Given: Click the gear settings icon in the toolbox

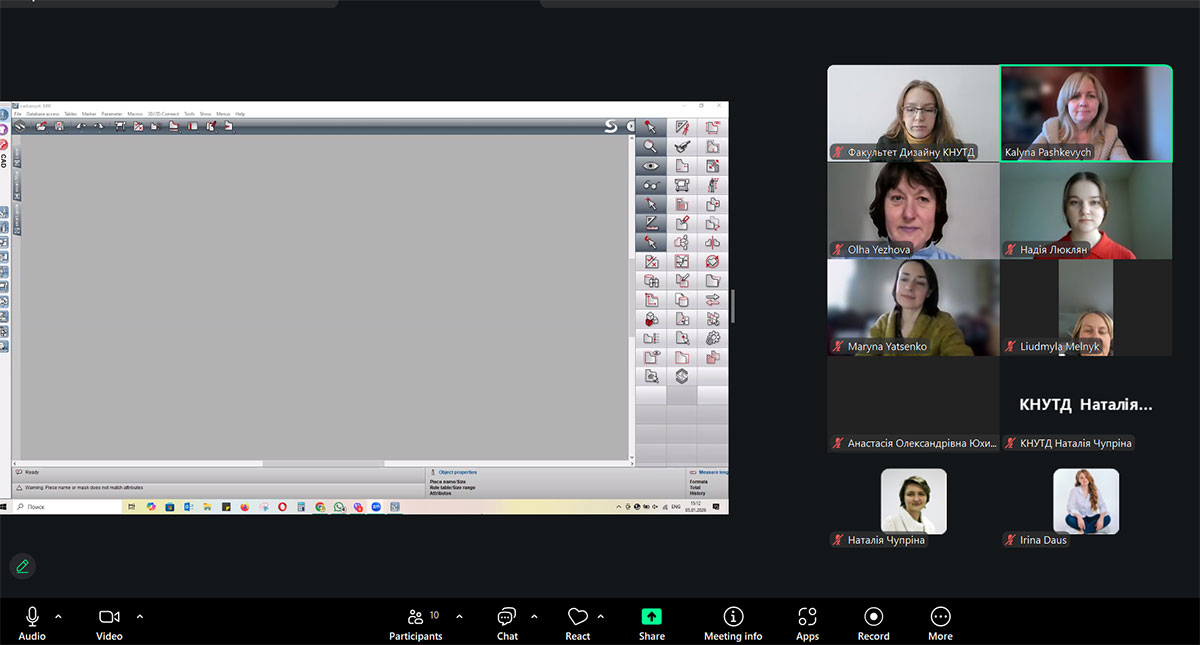Looking at the screenshot, I should 713,338.
